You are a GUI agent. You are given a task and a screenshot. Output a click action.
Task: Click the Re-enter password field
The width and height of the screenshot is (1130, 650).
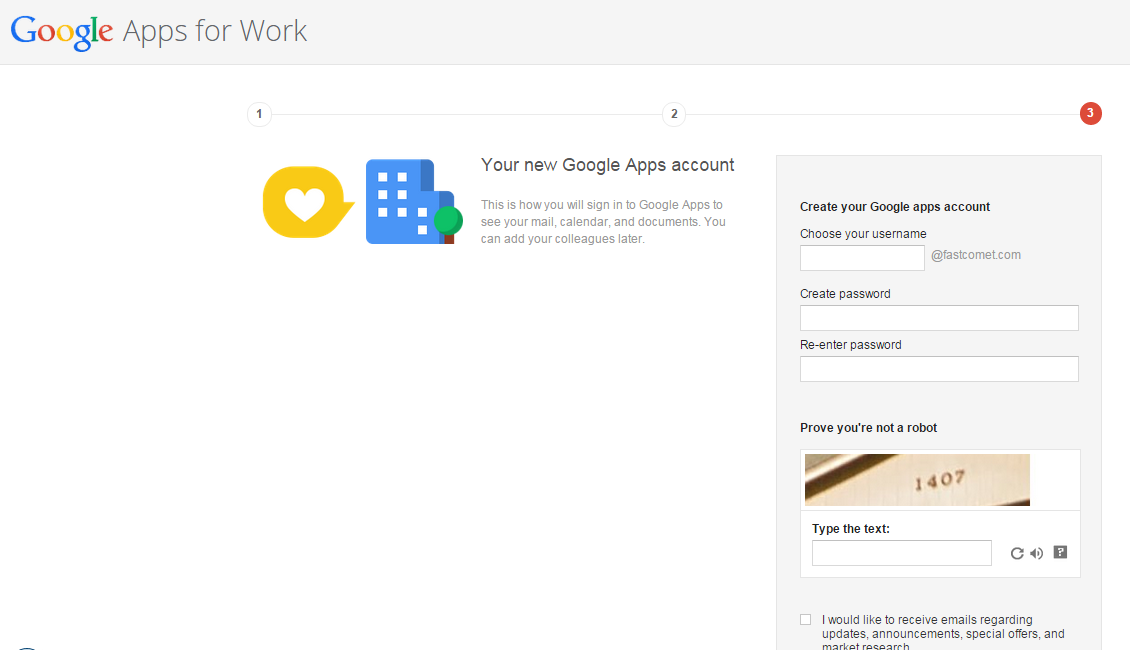pos(938,368)
